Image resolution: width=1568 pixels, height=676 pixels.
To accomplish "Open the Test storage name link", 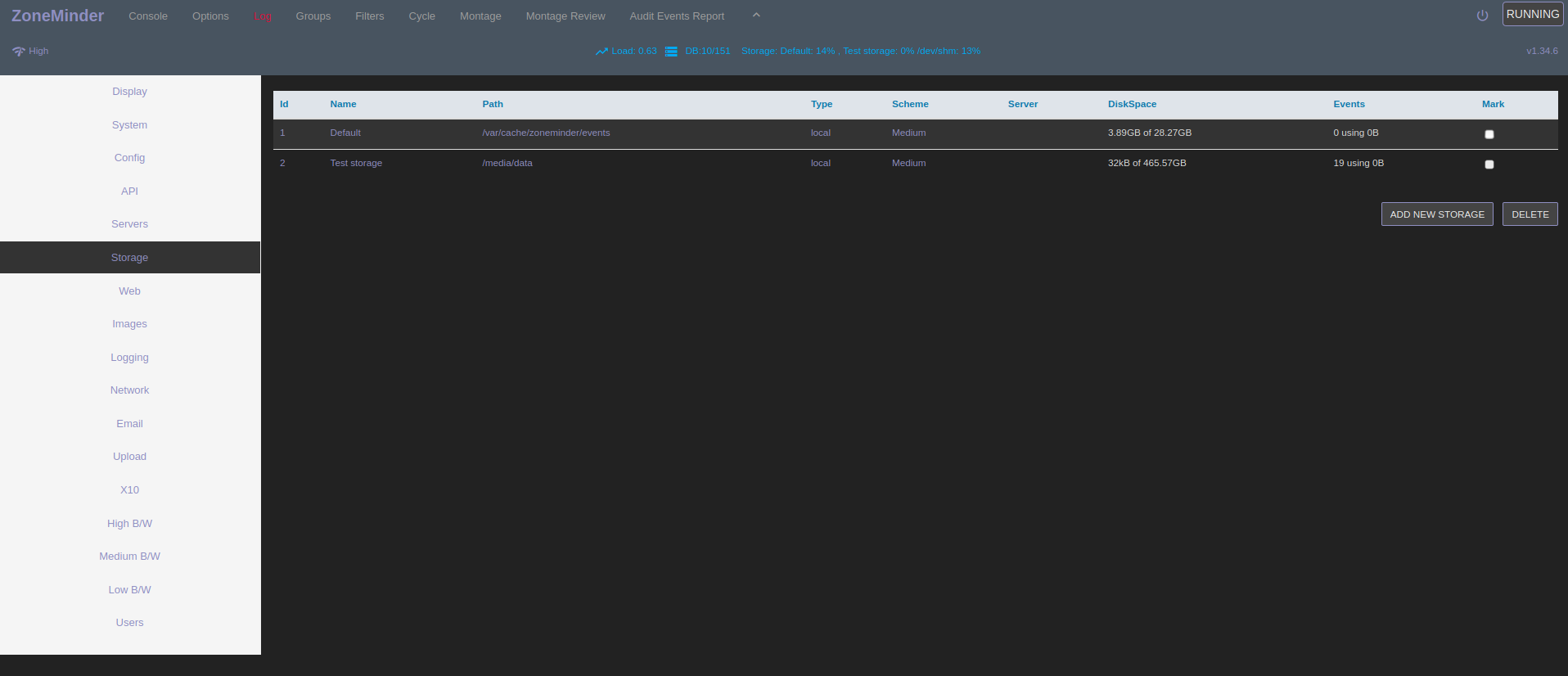I will (356, 163).
